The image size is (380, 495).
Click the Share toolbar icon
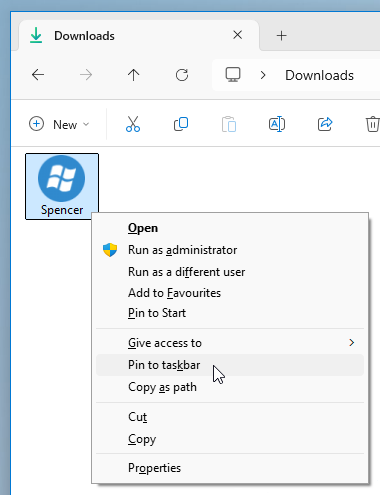[x=325, y=124]
